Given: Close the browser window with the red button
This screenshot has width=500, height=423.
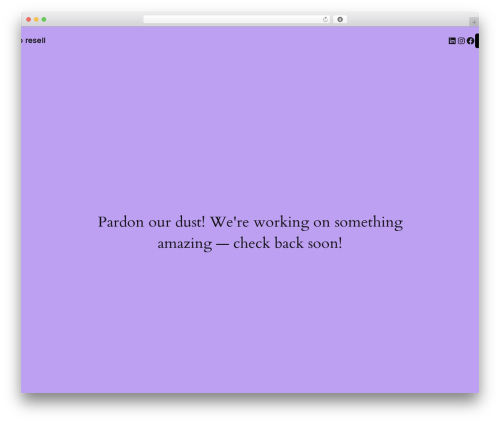Looking at the screenshot, I should point(29,19).
